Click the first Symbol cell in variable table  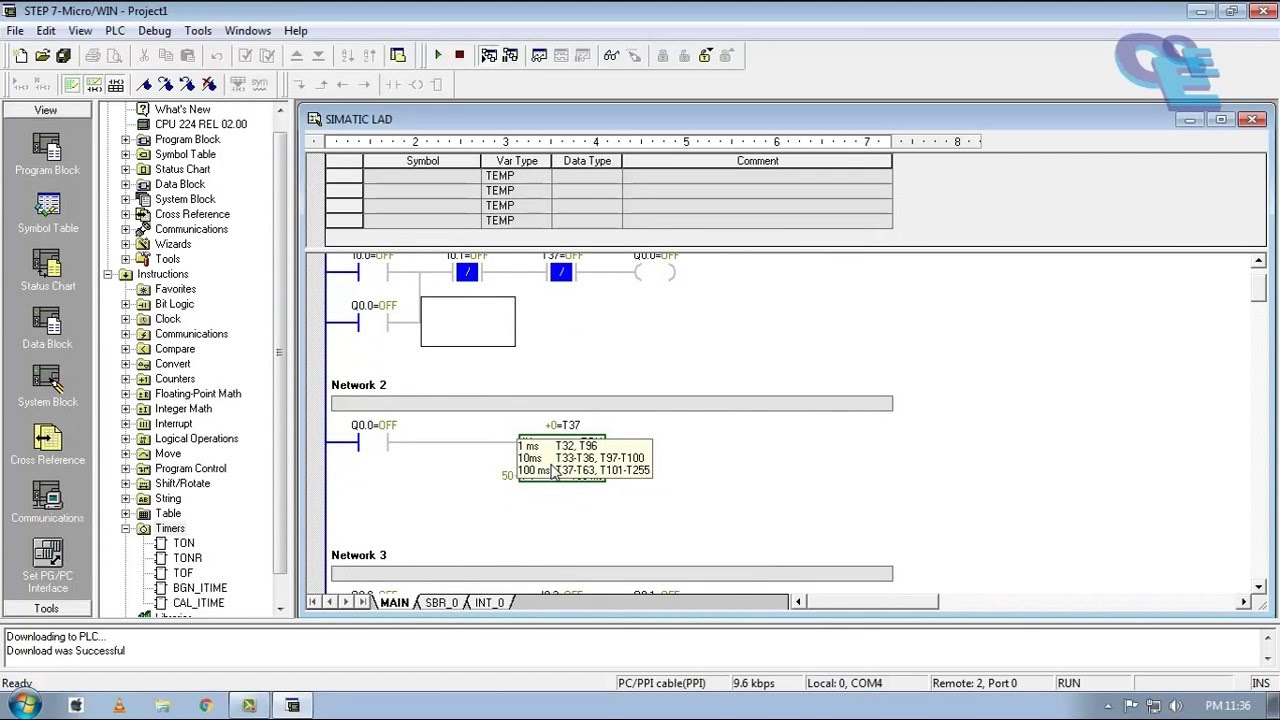click(x=422, y=175)
